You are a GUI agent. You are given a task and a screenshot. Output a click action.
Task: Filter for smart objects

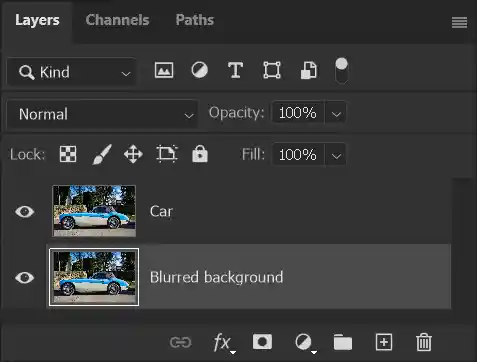(x=309, y=70)
